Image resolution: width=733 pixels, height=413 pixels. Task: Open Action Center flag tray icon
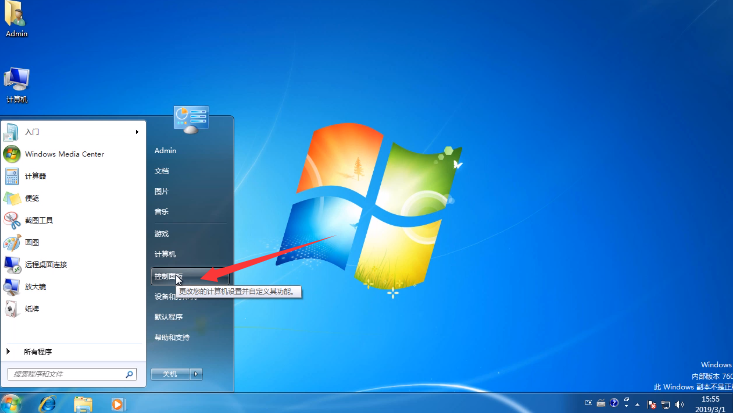[652, 405]
